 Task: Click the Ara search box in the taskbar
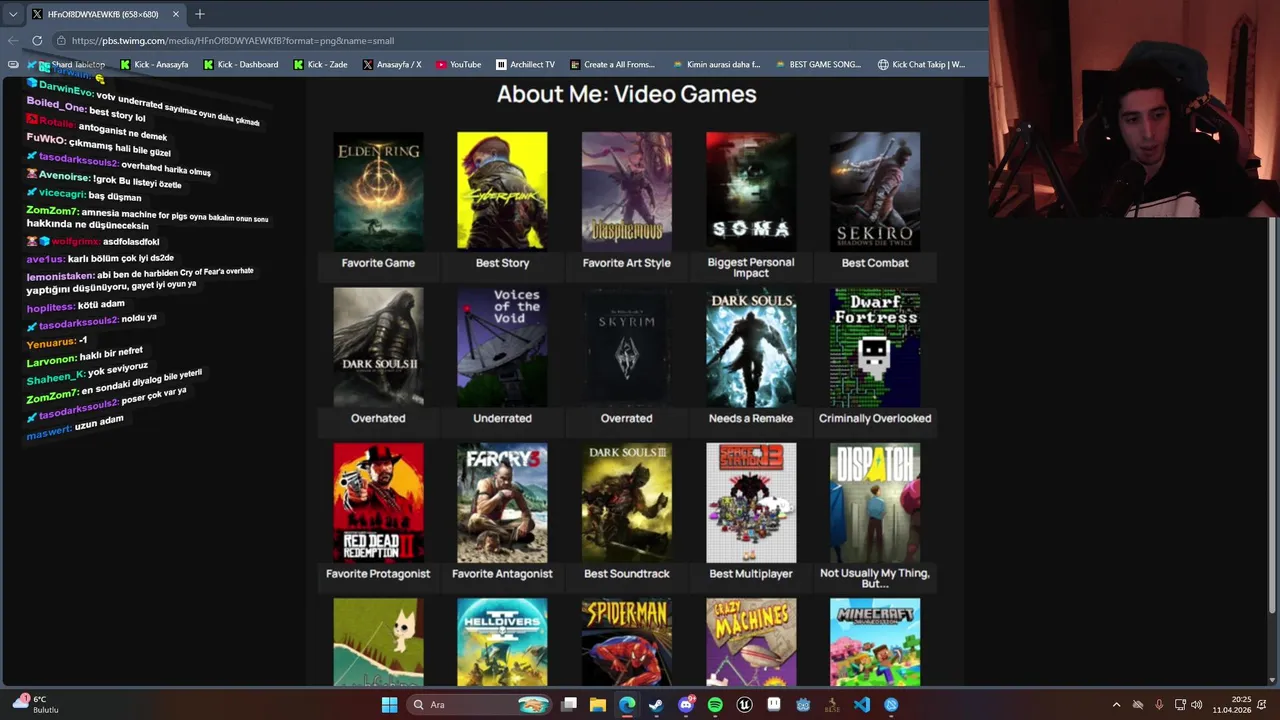pos(478,705)
